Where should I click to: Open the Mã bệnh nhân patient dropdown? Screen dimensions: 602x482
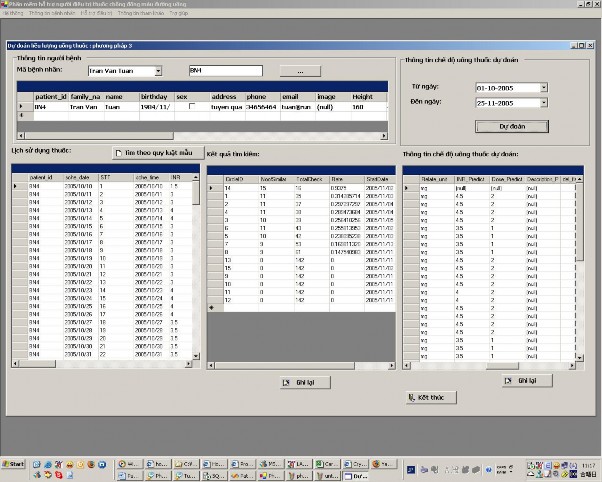158,71
